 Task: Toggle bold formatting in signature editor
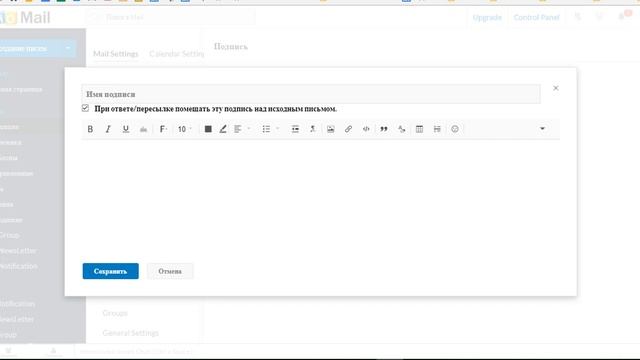tap(90, 129)
